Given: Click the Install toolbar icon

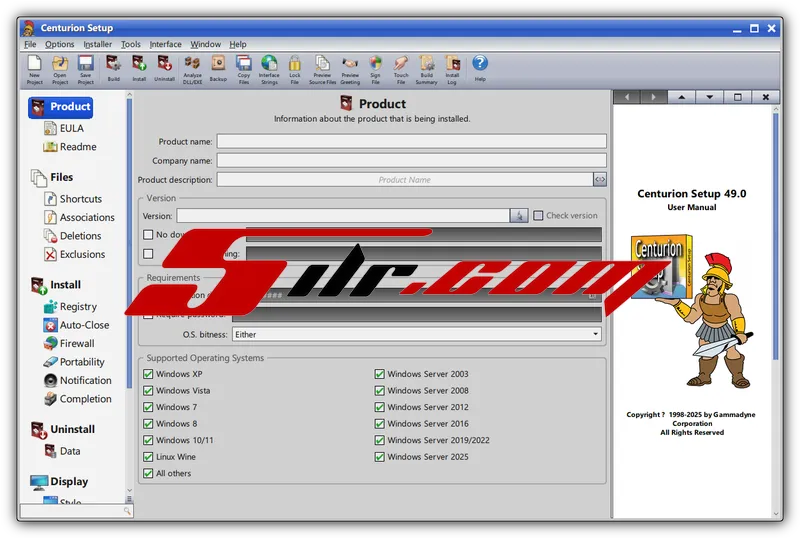Looking at the screenshot, I should [x=139, y=68].
